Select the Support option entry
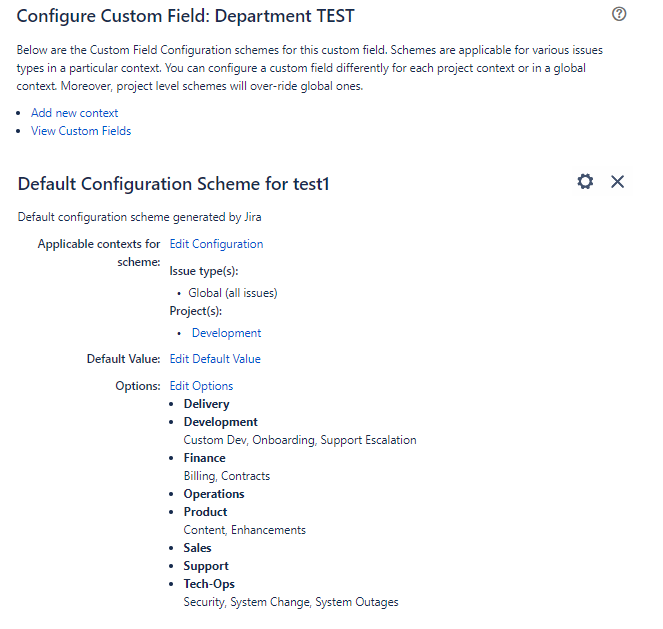 click(x=206, y=566)
